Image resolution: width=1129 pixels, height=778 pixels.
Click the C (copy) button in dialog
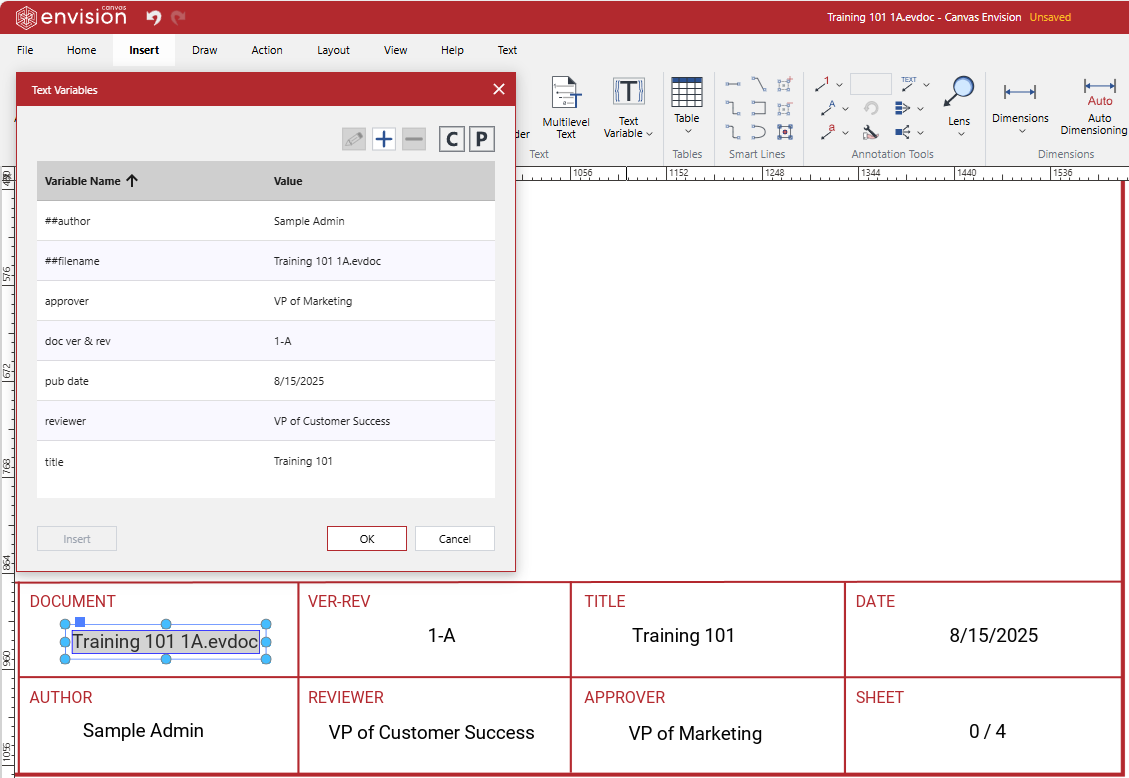[451, 139]
